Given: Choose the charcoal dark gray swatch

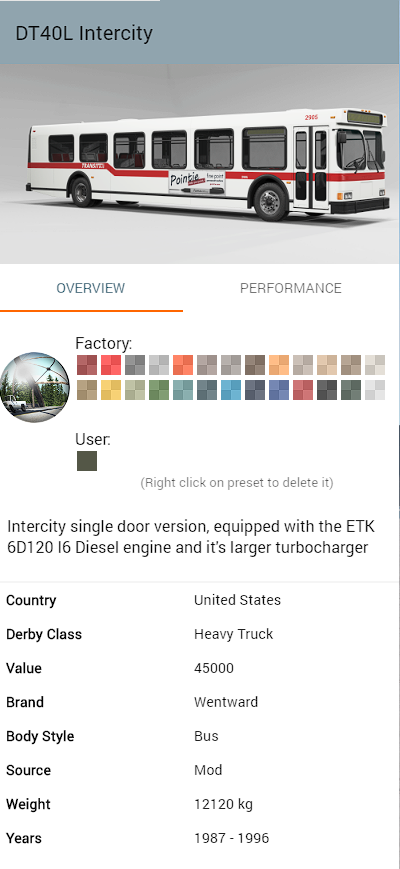Looking at the screenshot, I should [x=327, y=390].
